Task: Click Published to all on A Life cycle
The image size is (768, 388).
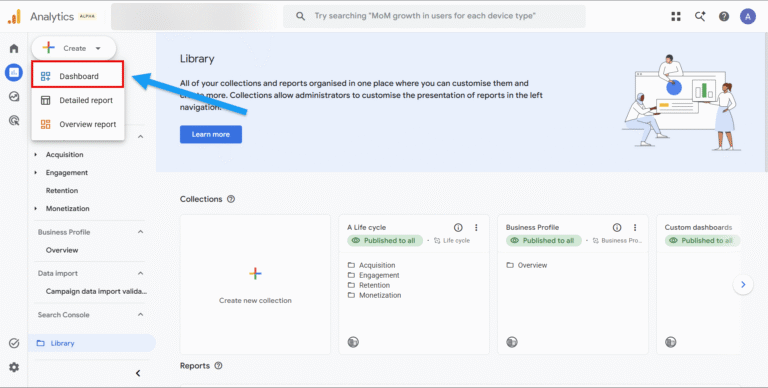Action: point(385,241)
